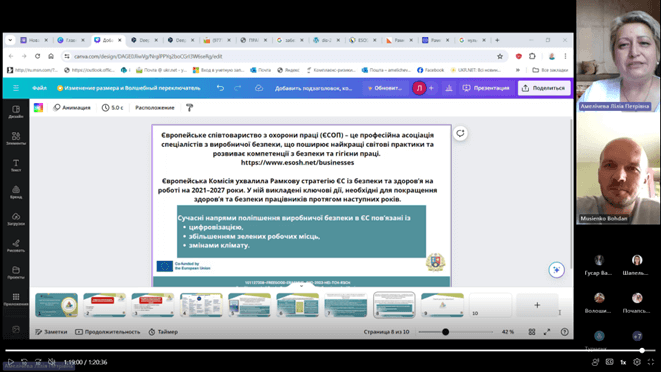Click the undo arrow in Canva header
Image resolution: width=661 pixels, height=372 pixels.
220,88
